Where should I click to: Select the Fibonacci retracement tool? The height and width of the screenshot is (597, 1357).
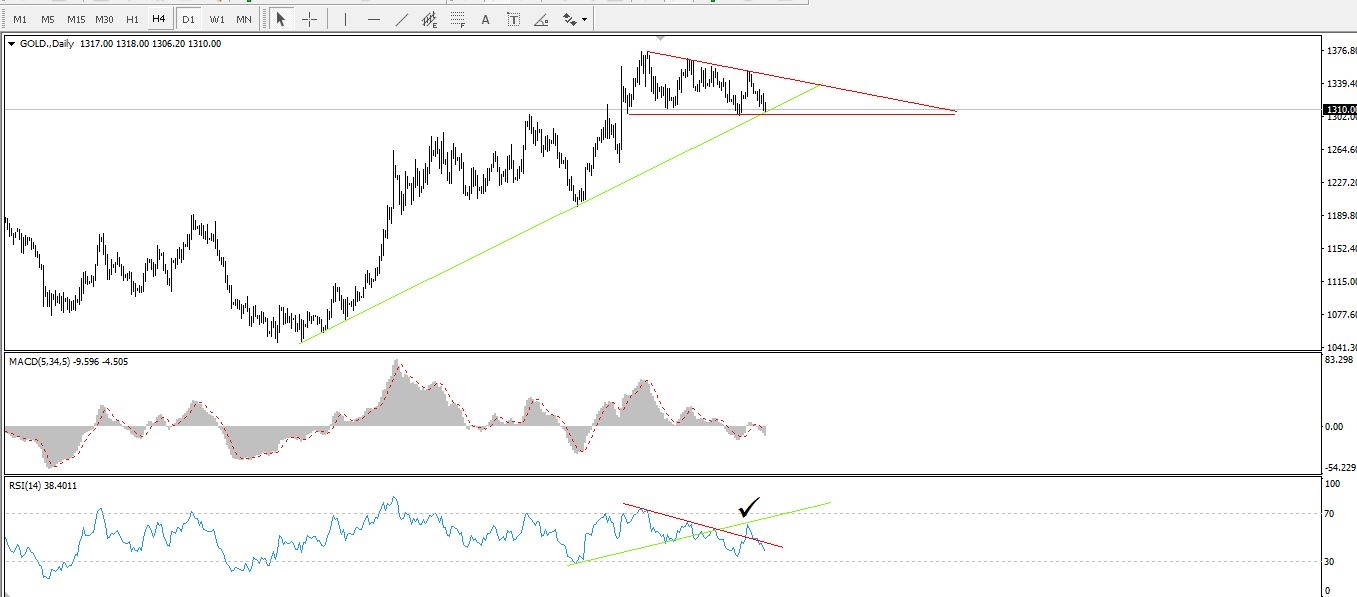click(x=457, y=19)
